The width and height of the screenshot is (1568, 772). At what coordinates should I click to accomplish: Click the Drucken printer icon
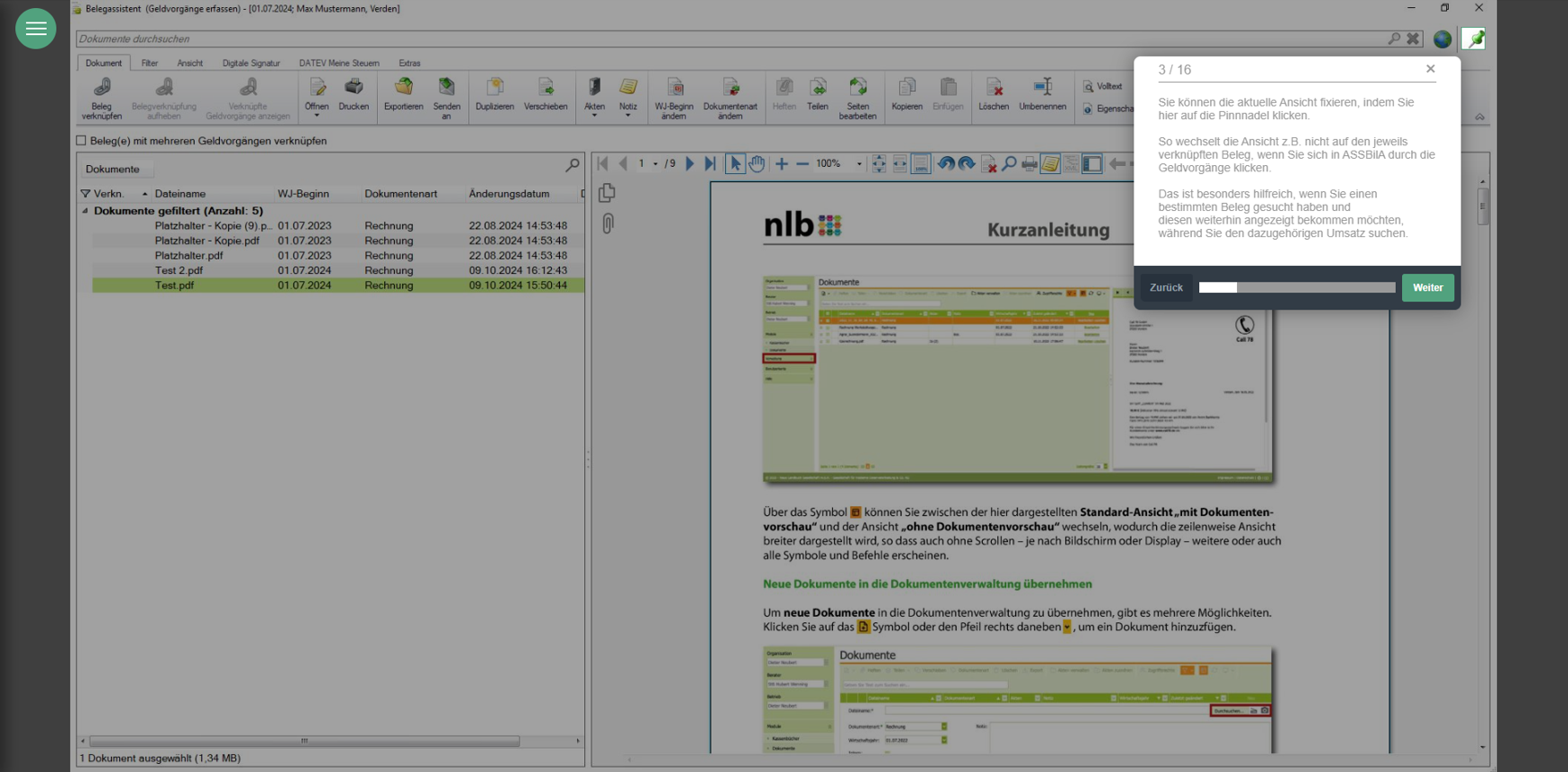(353, 88)
